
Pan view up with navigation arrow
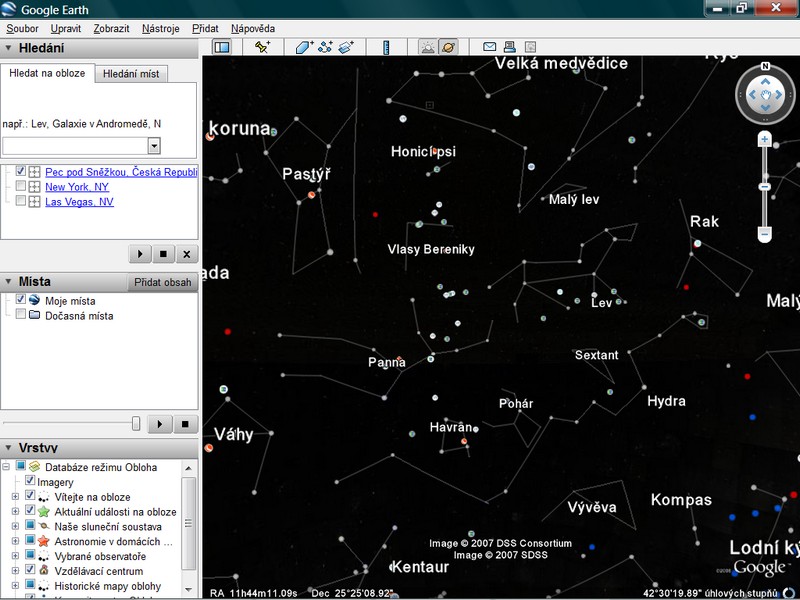(x=765, y=82)
